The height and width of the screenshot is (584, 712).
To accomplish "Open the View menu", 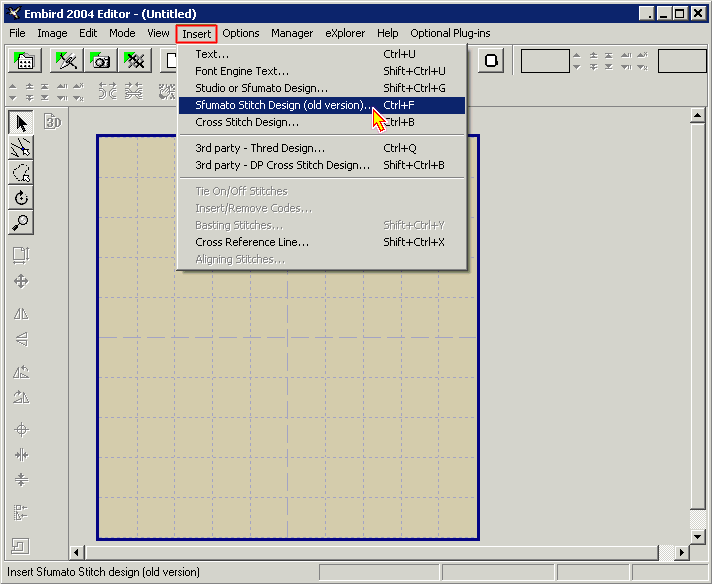I will pyautogui.click(x=158, y=33).
